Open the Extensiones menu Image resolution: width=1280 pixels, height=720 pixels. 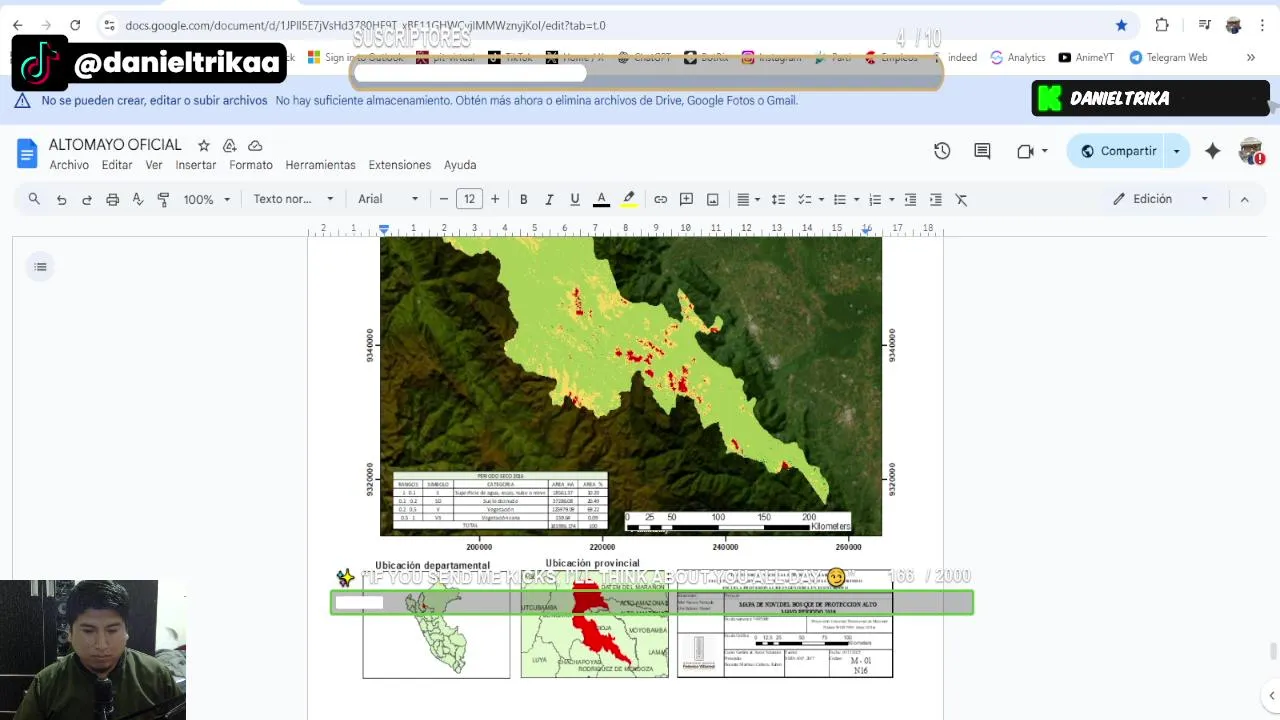pyautogui.click(x=400, y=165)
